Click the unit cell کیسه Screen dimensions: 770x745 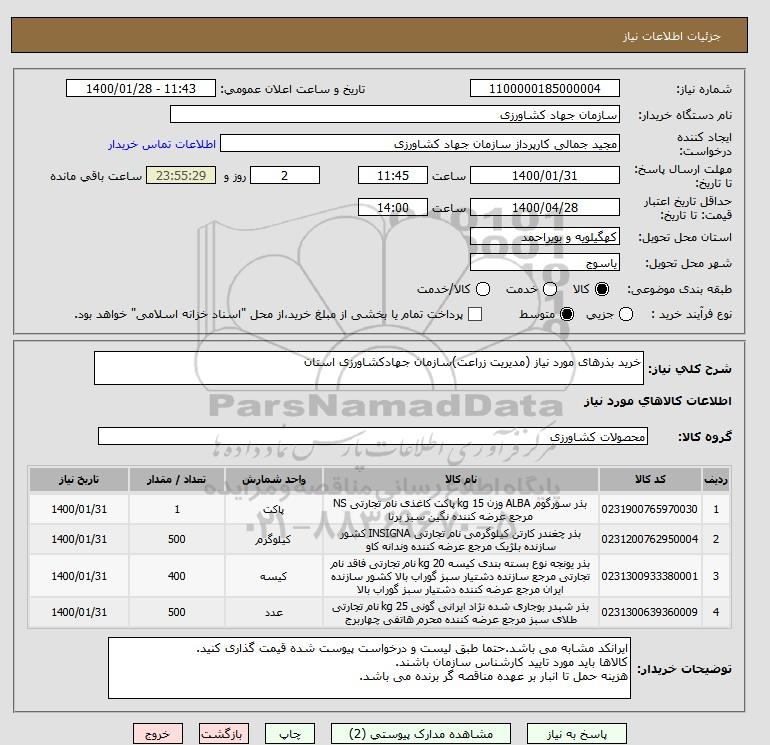274,577
